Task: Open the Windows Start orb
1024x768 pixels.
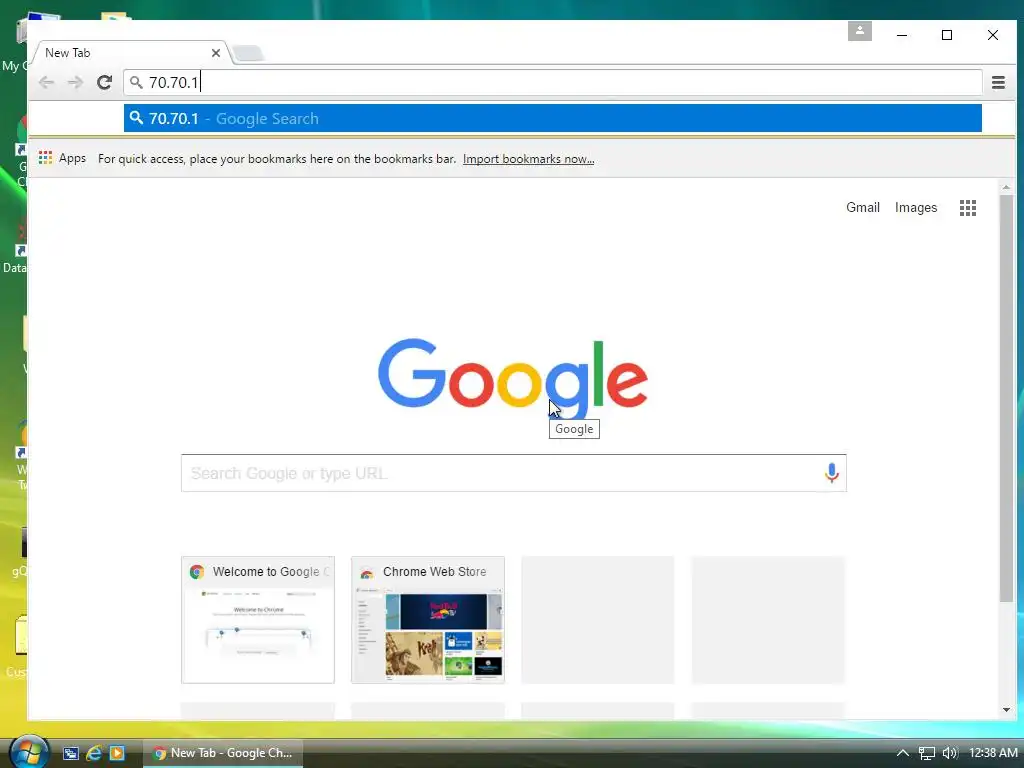Action: pos(28,752)
